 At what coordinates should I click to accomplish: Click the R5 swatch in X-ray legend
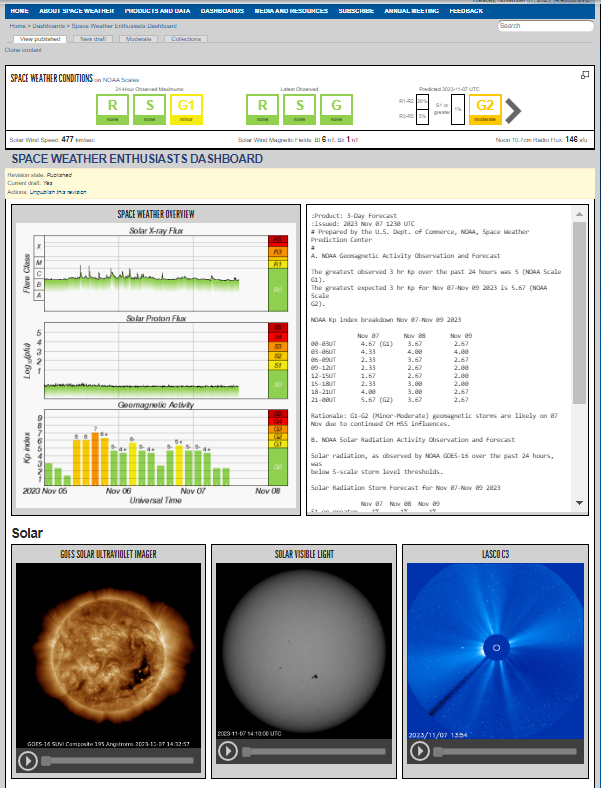coord(278,240)
